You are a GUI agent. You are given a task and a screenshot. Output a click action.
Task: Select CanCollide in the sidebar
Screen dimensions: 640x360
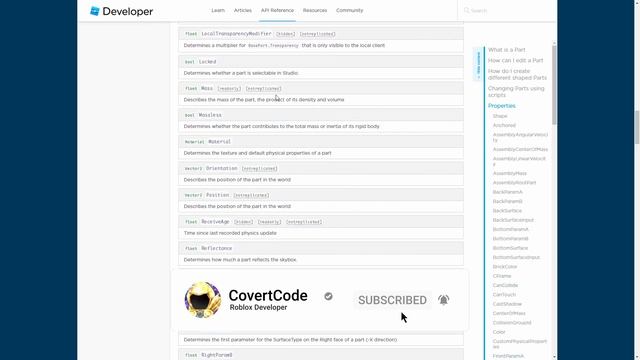[x=505, y=285]
